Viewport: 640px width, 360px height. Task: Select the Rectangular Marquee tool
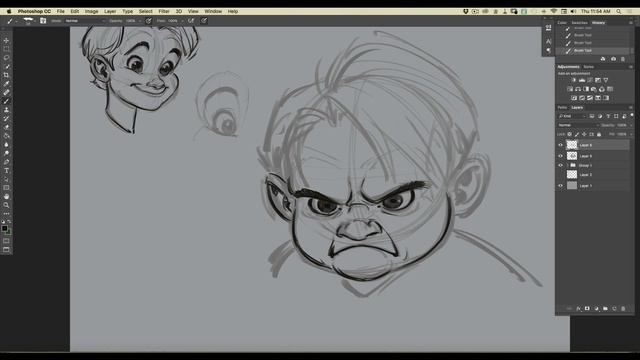pos(6,49)
